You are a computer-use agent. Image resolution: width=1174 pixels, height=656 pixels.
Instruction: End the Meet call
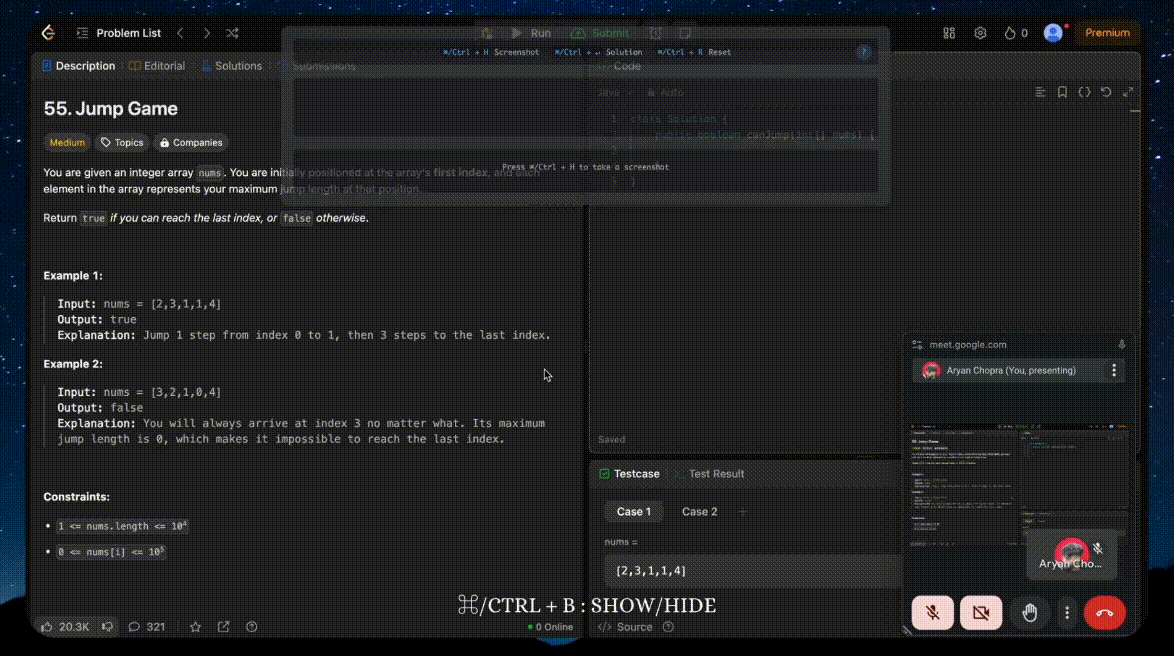point(1104,613)
